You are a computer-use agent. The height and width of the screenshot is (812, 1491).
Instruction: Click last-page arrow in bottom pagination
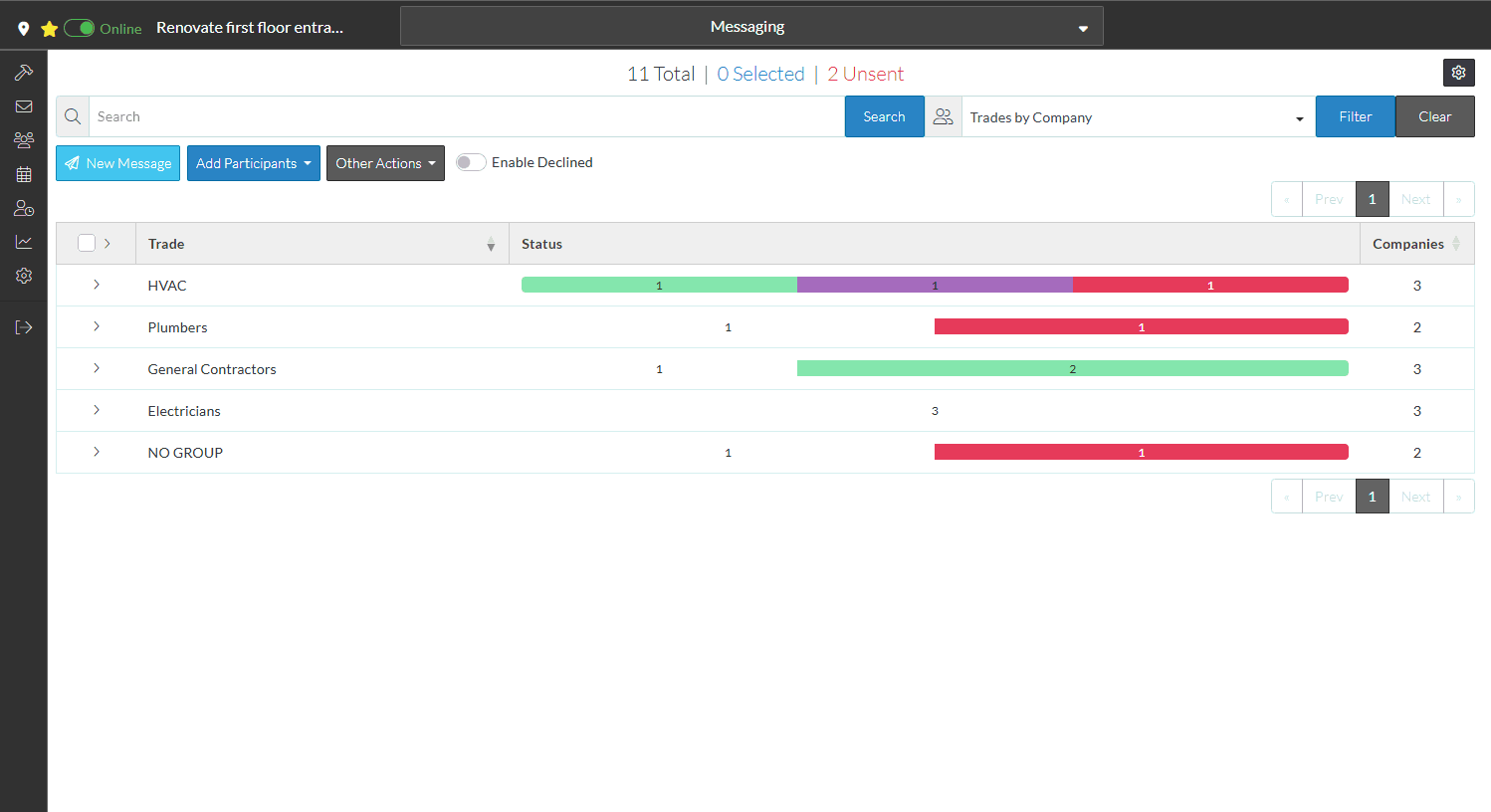[x=1458, y=497]
